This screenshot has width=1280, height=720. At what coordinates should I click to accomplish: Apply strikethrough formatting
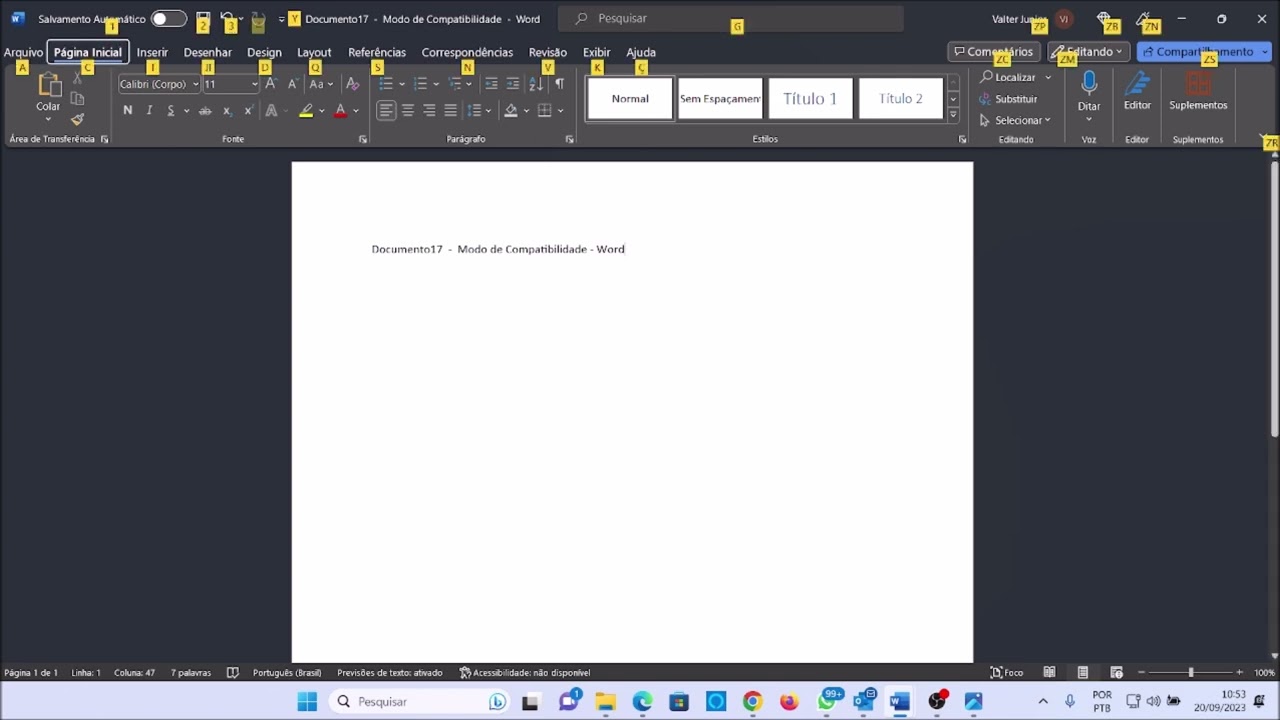point(205,111)
